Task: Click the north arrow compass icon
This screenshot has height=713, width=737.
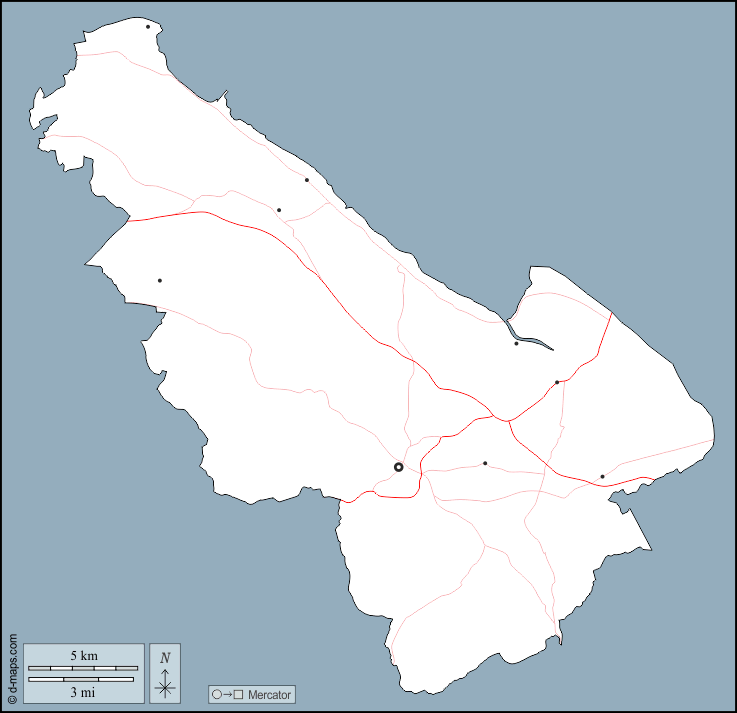Action: point(165,672)
